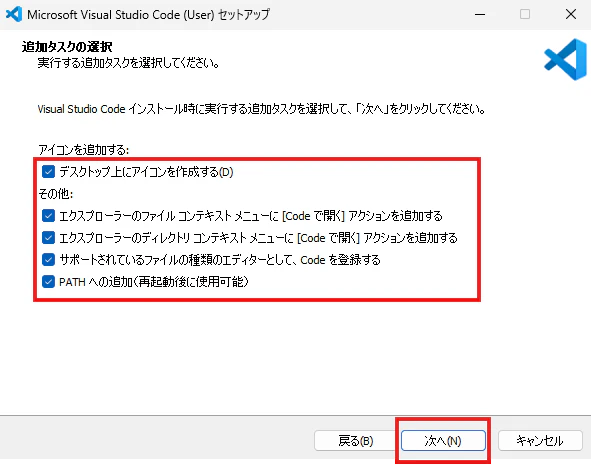Click the その他: label
The height and width of the screenshot is (465, 591).
pos(55,194)
